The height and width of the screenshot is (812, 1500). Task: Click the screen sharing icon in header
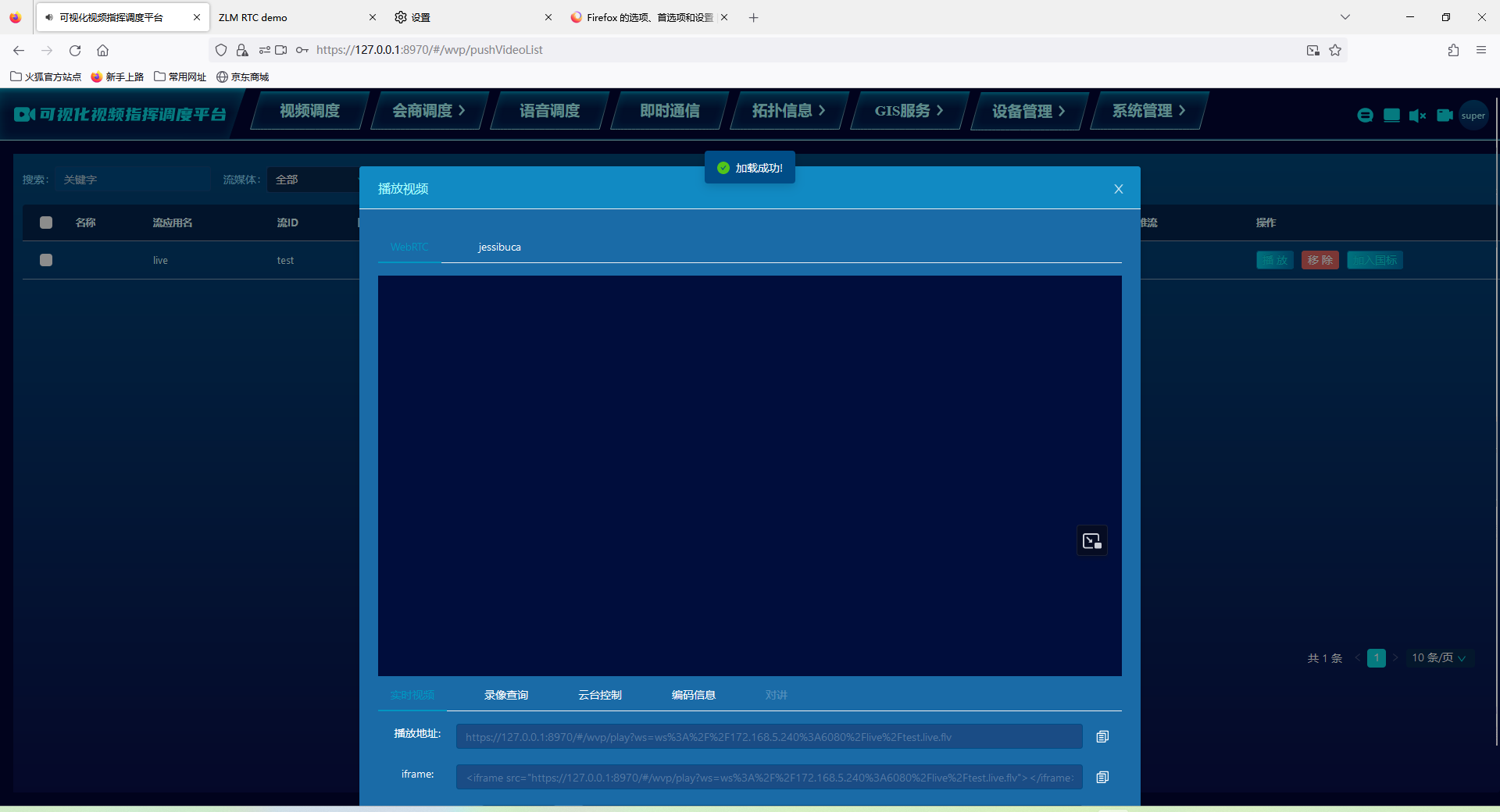[1391, 115]
